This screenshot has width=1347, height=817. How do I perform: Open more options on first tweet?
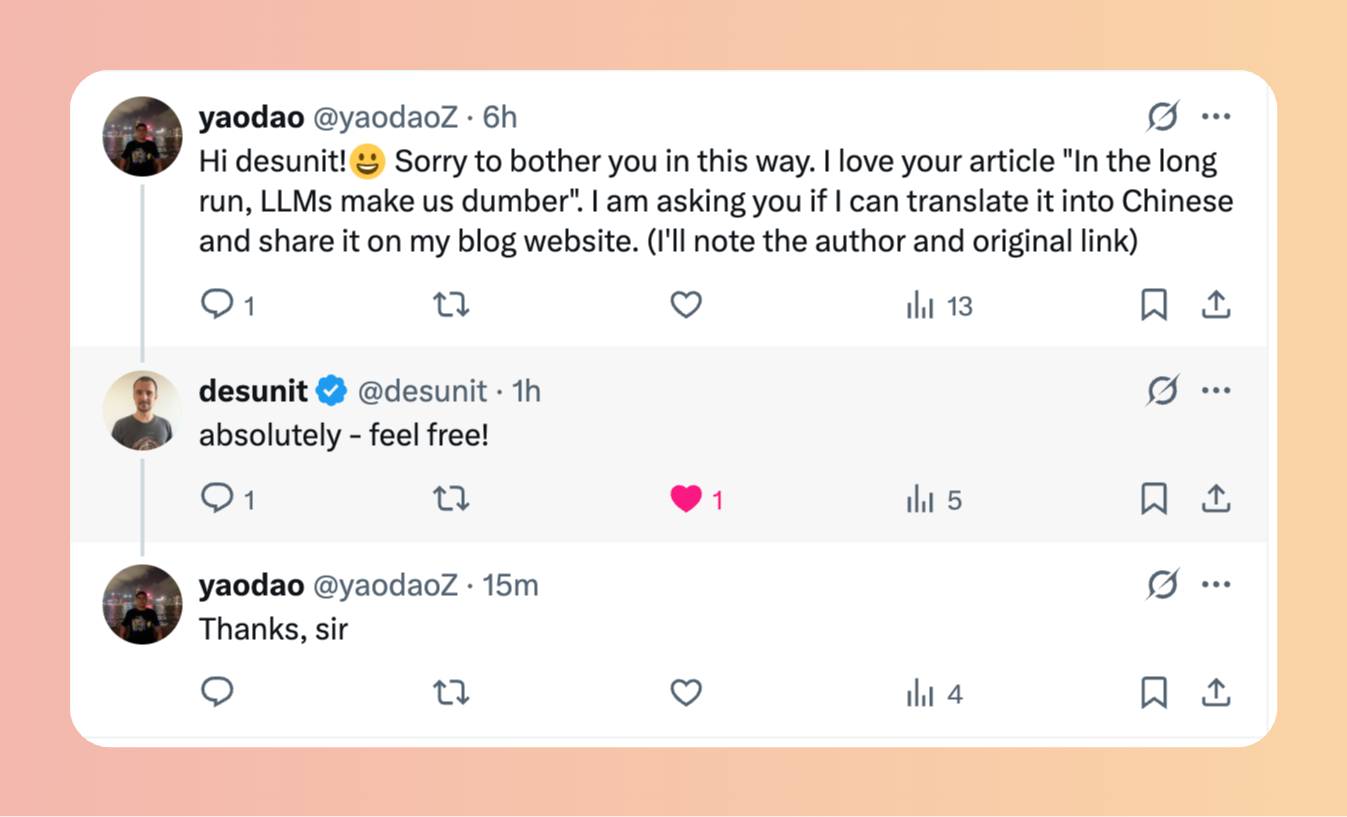pos(1216,117)
